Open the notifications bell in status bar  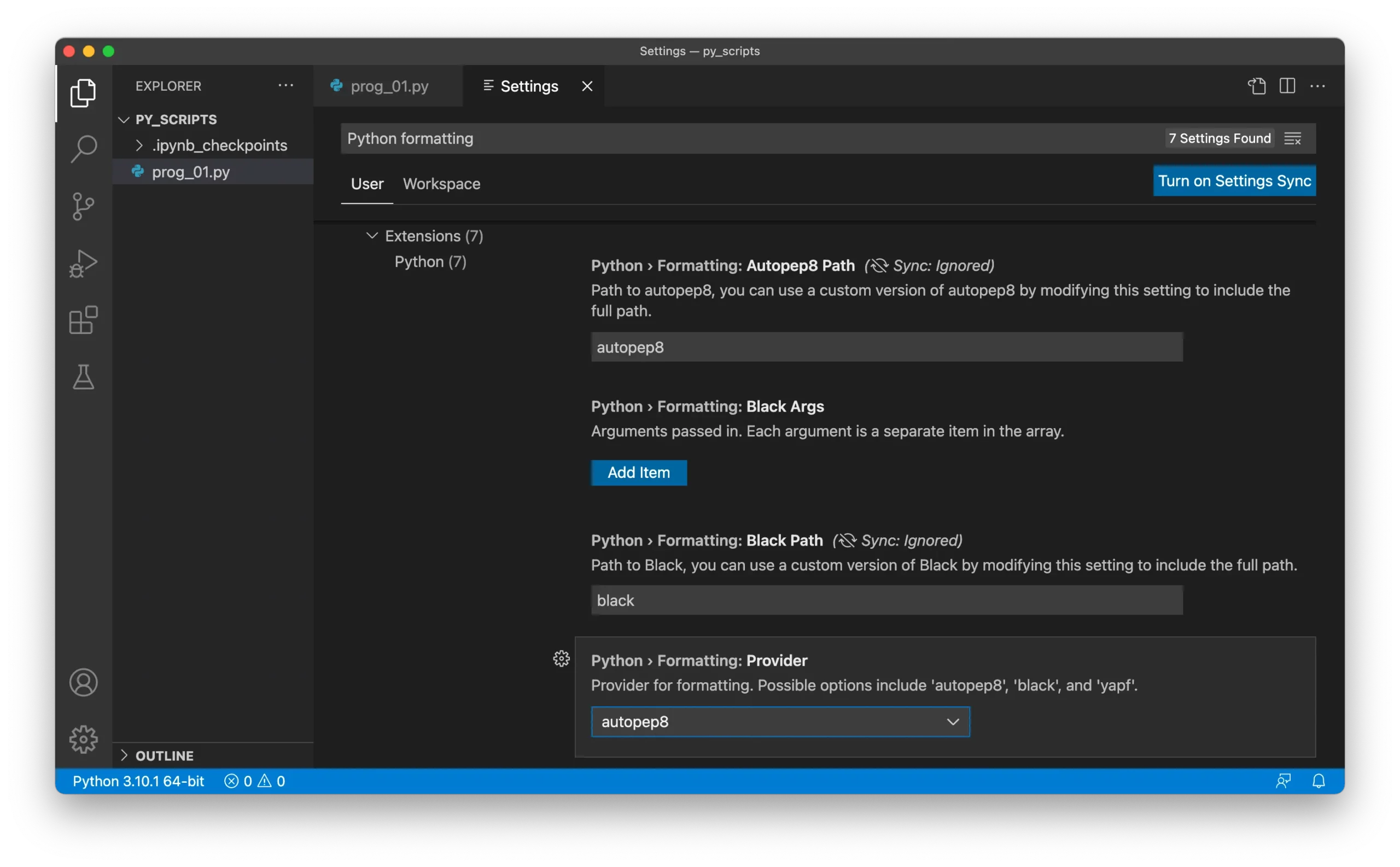click(x=1318, y=781)
